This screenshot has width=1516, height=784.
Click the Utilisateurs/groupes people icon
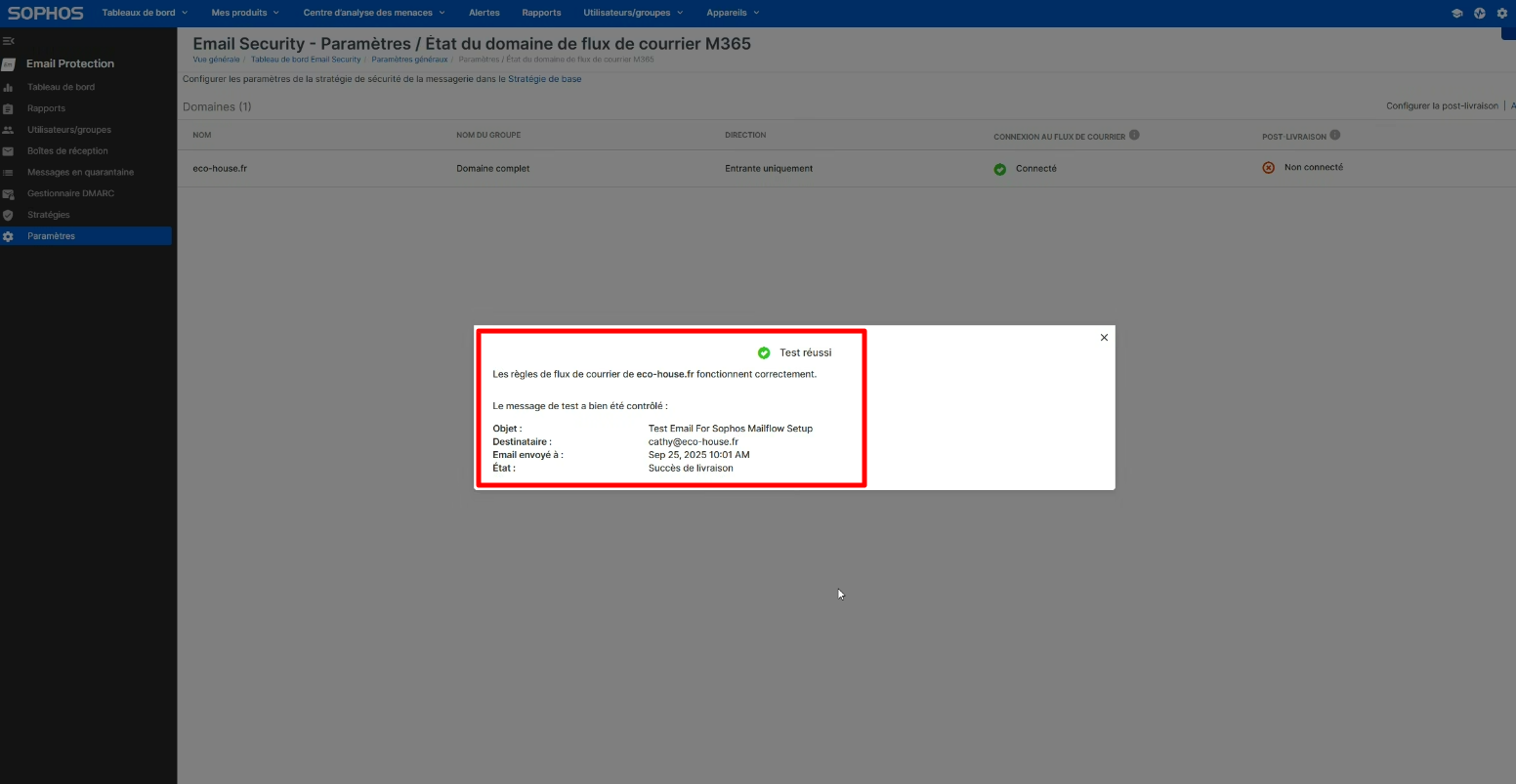click(x=8, y=130)
